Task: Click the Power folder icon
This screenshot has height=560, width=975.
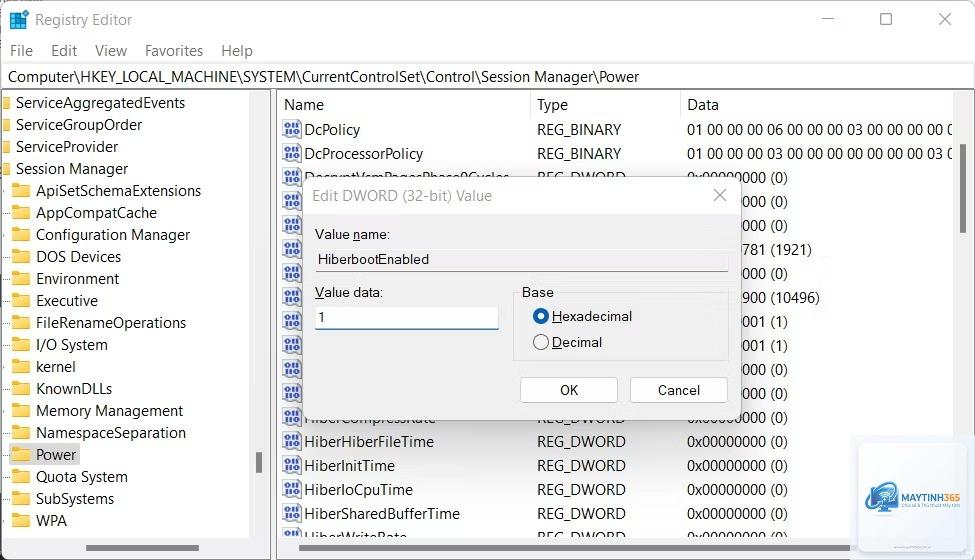Action: coord(21,454)
